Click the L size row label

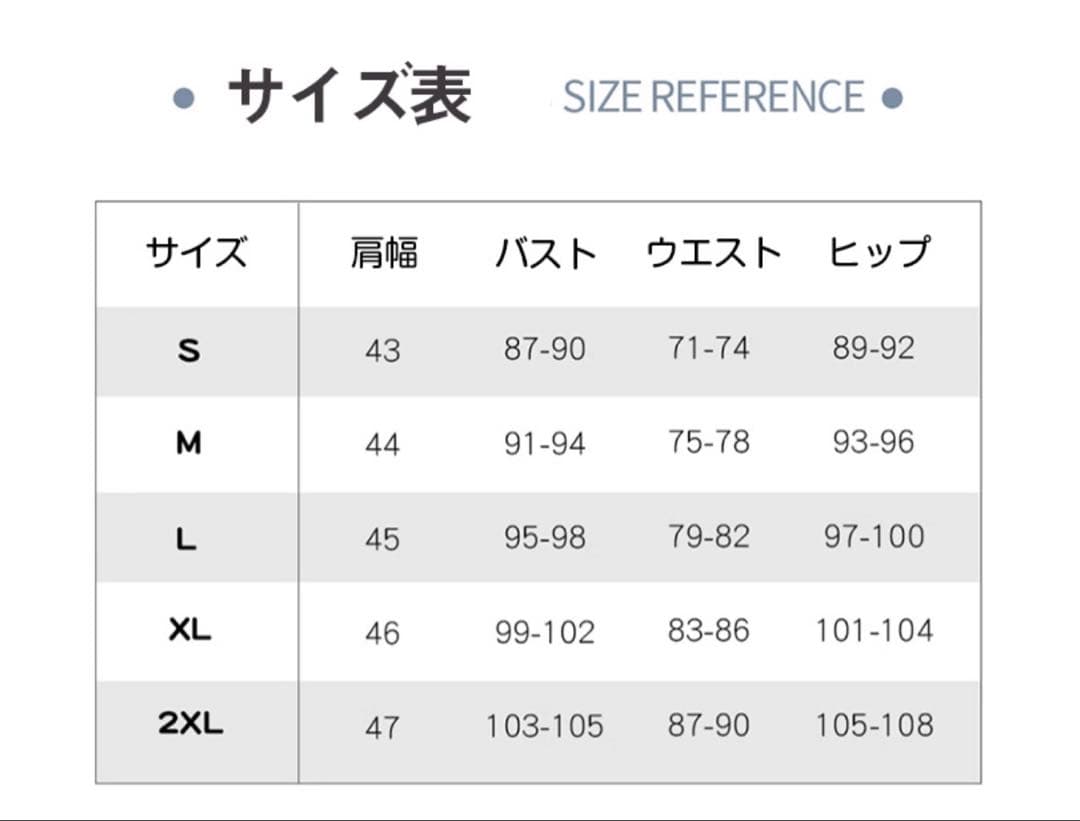186,540
